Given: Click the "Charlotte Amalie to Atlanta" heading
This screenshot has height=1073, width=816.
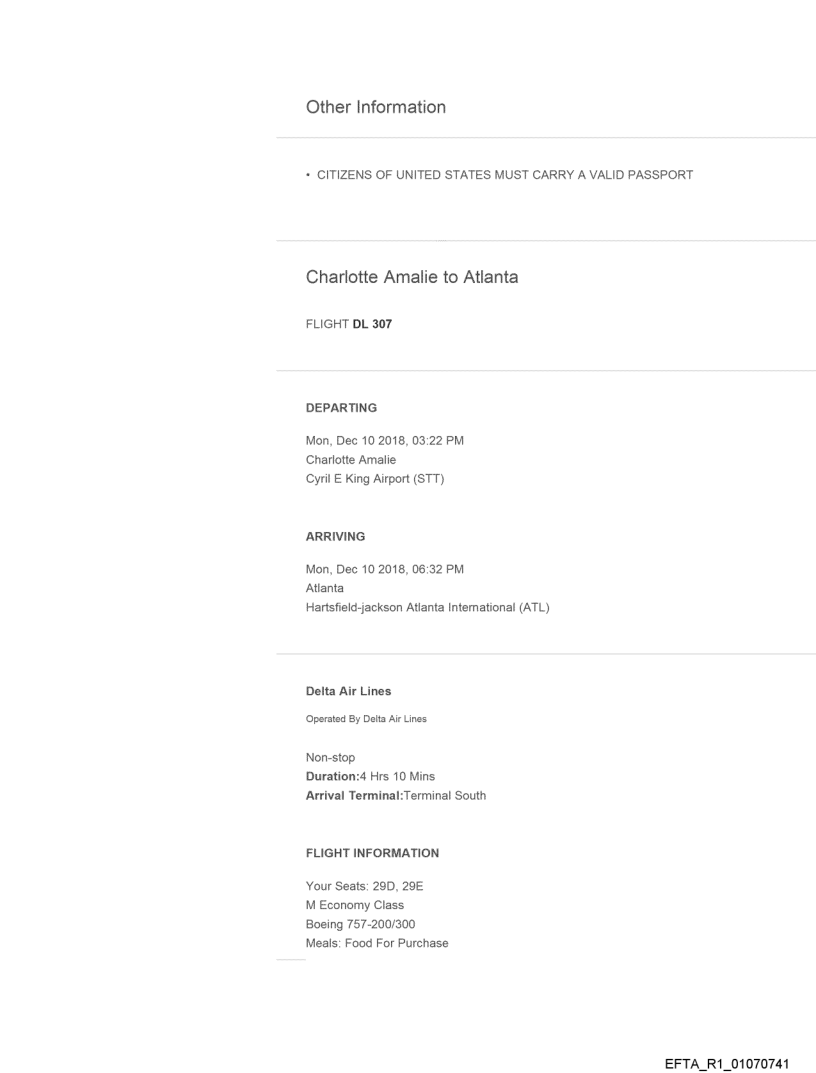Looking at the screenshot, I should (x=411, y=277).
